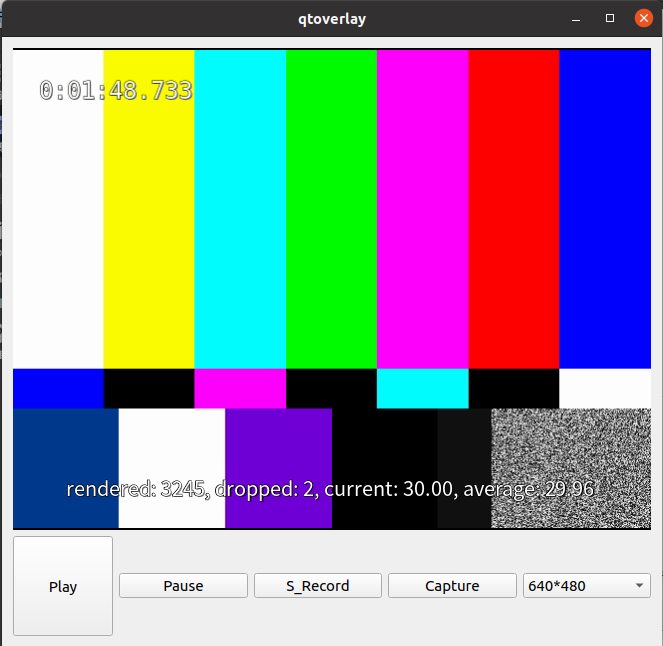
Task: Click the timestamp overlay 0:01:48.733
Action: tap(116, 90)
